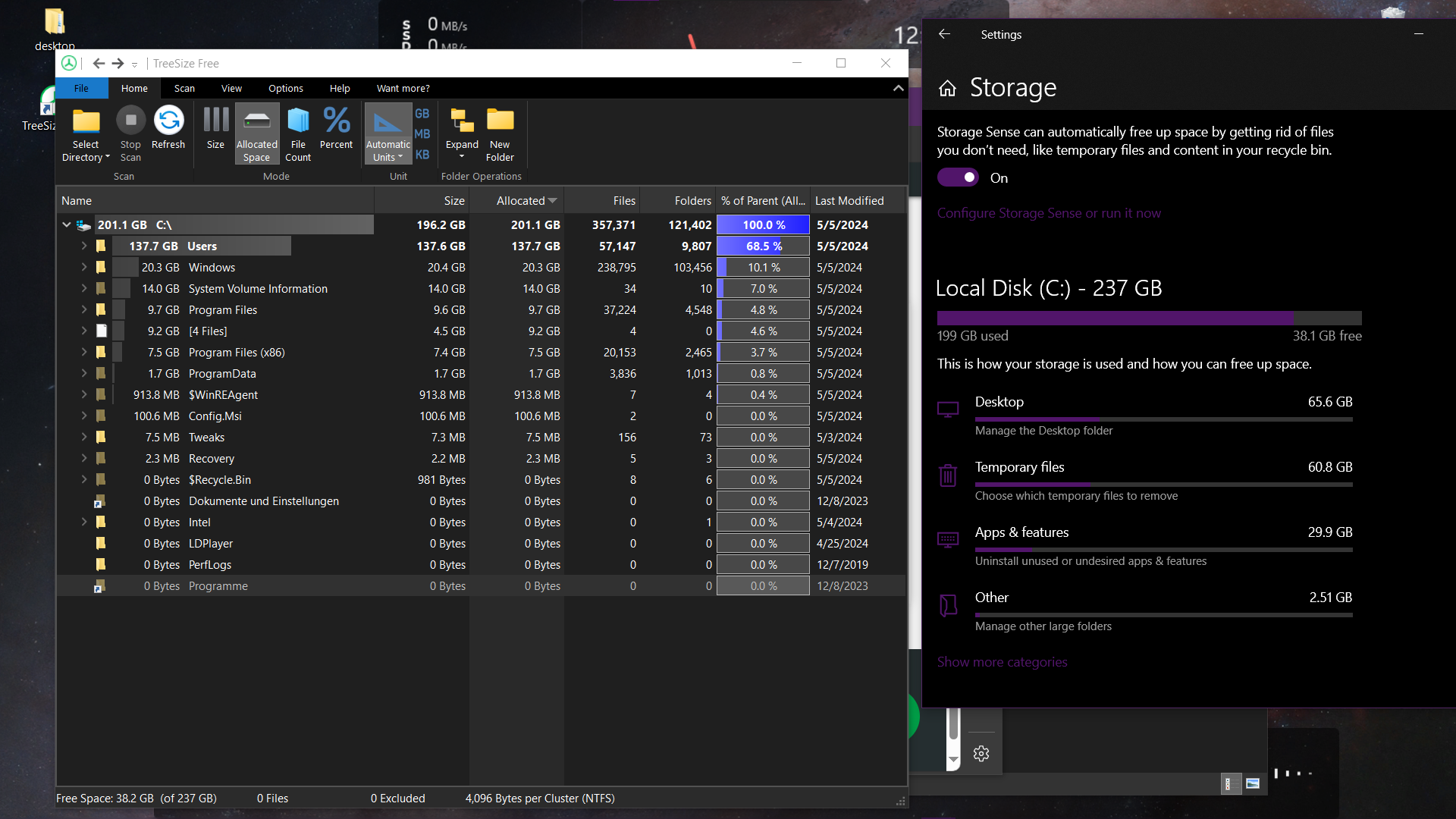
Task: Sort by Last Modified column header
Action: point(858,200)
